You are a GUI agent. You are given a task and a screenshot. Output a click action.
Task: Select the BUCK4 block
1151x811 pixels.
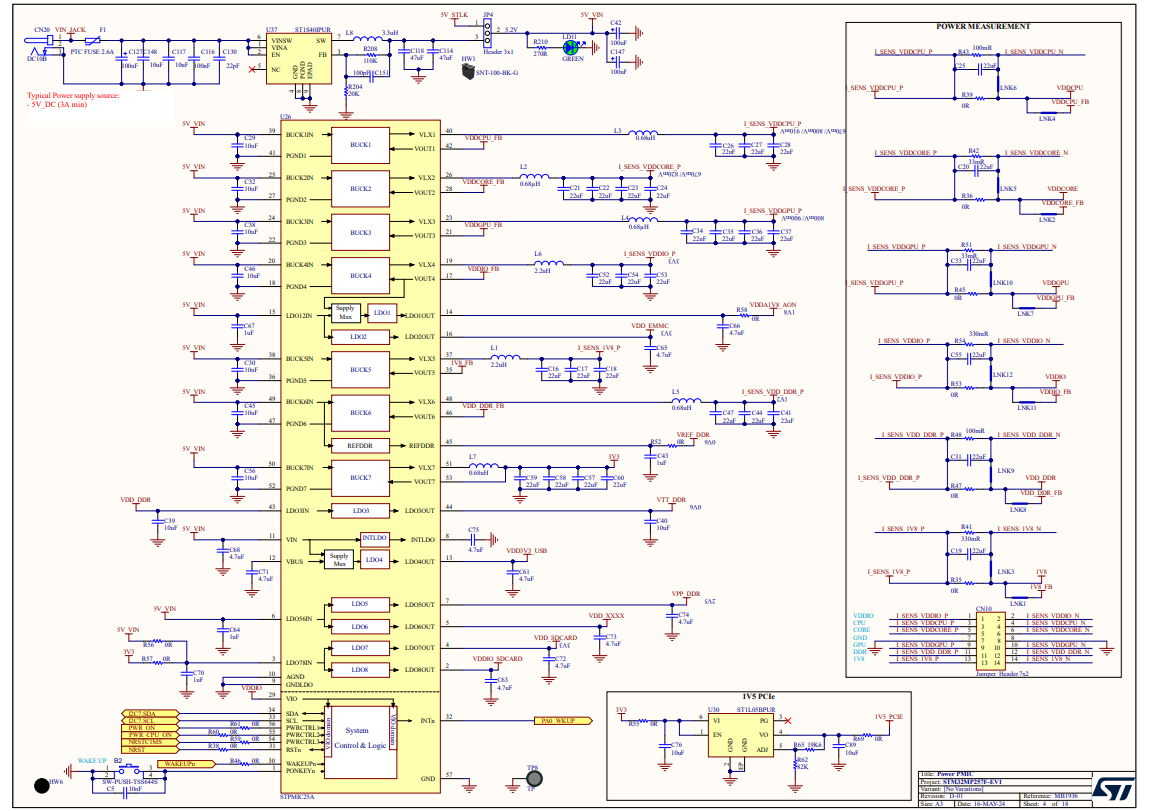(x=360, y=276)
